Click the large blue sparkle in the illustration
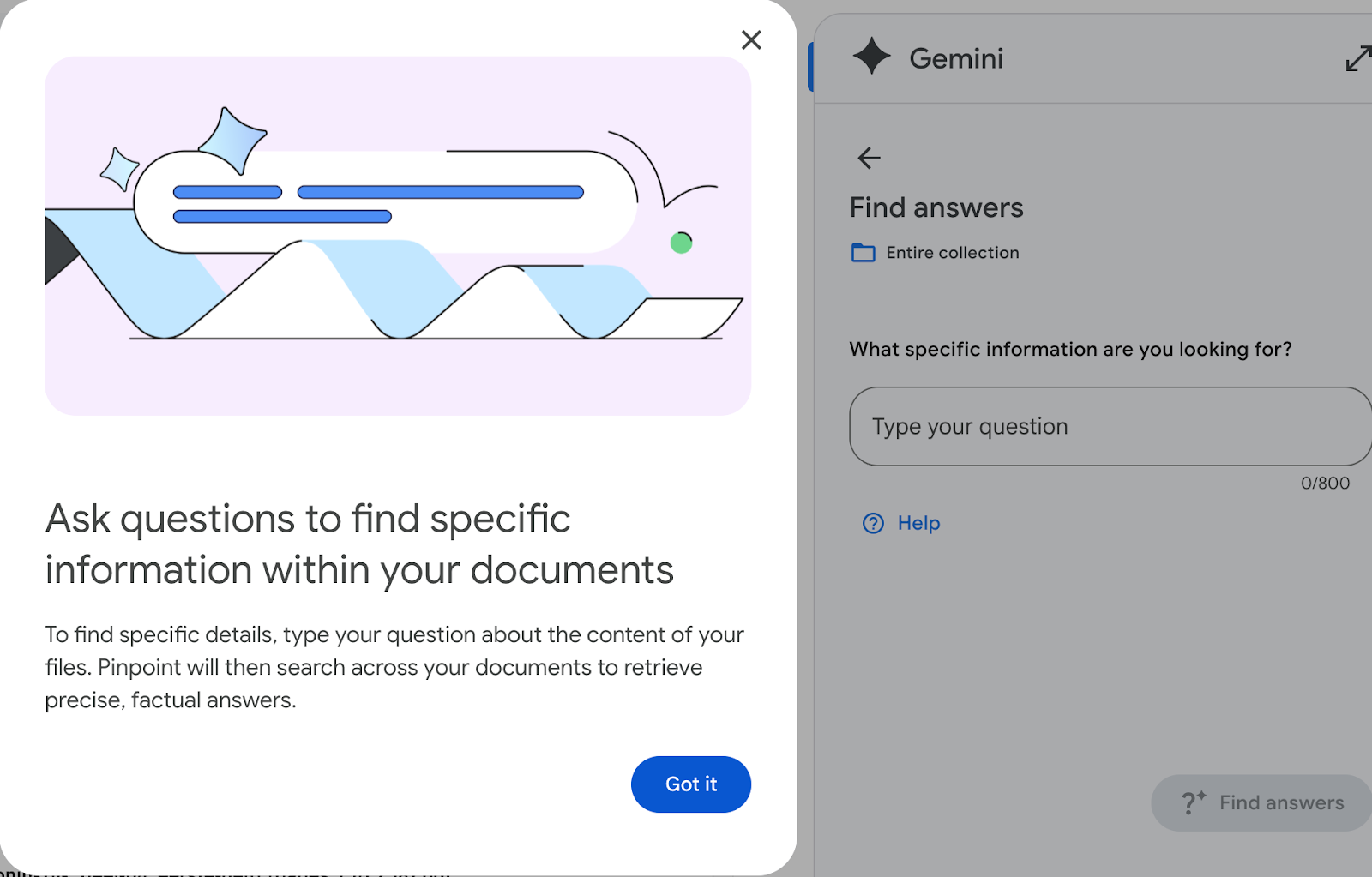1372x877 pixels. (232, 141)
